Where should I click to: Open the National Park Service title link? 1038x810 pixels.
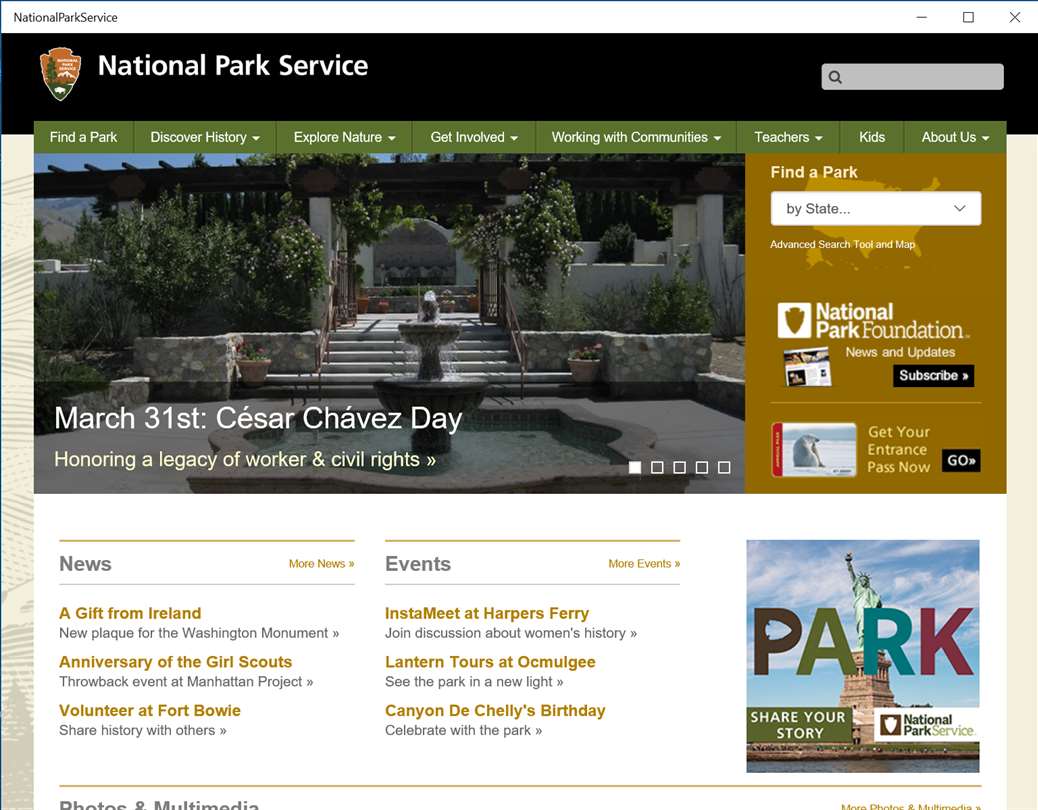pos(233,66)
